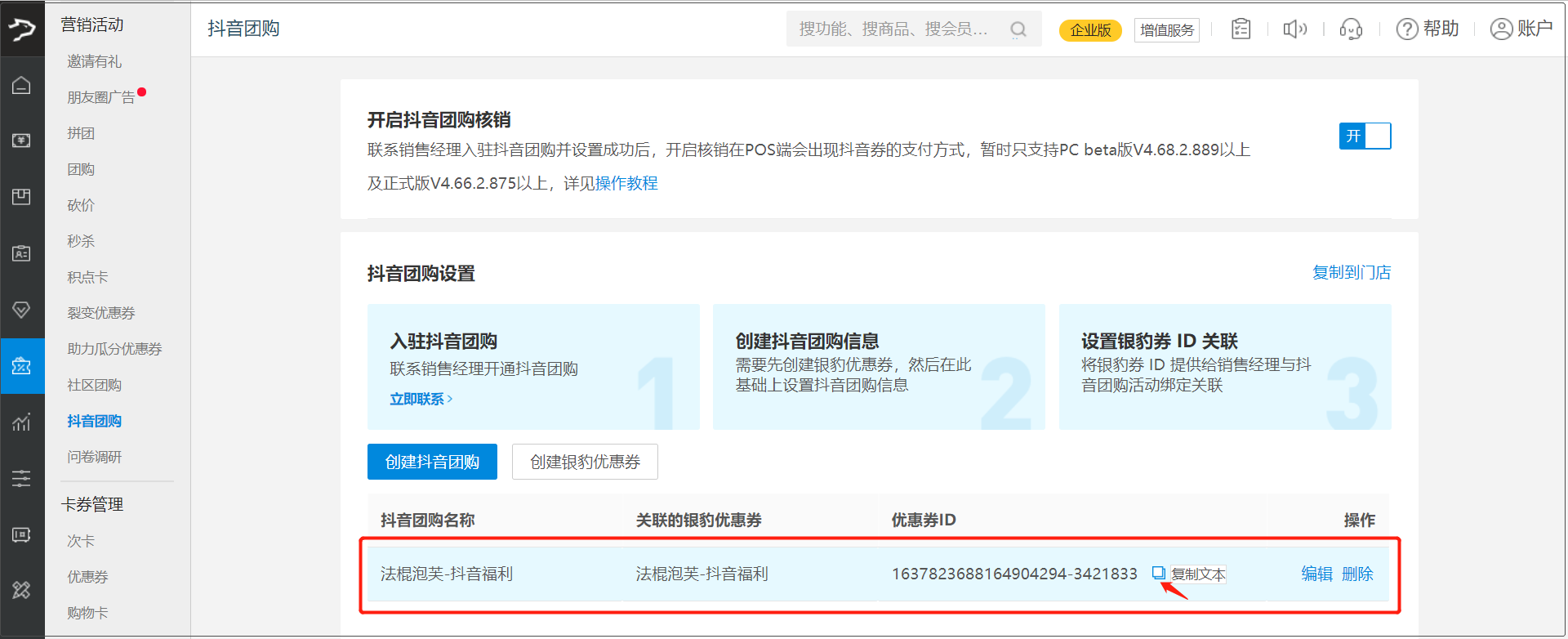The height and width of the screenshot is (639, 1568).
Task: Open 社区团购 in the side menu
Action: pyautogui.click(x=94, y=385)
